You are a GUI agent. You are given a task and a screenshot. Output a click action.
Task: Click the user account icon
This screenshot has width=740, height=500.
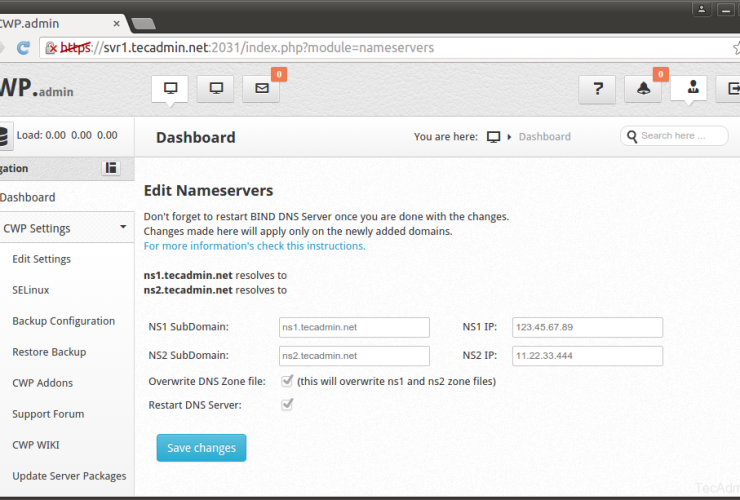689,88
